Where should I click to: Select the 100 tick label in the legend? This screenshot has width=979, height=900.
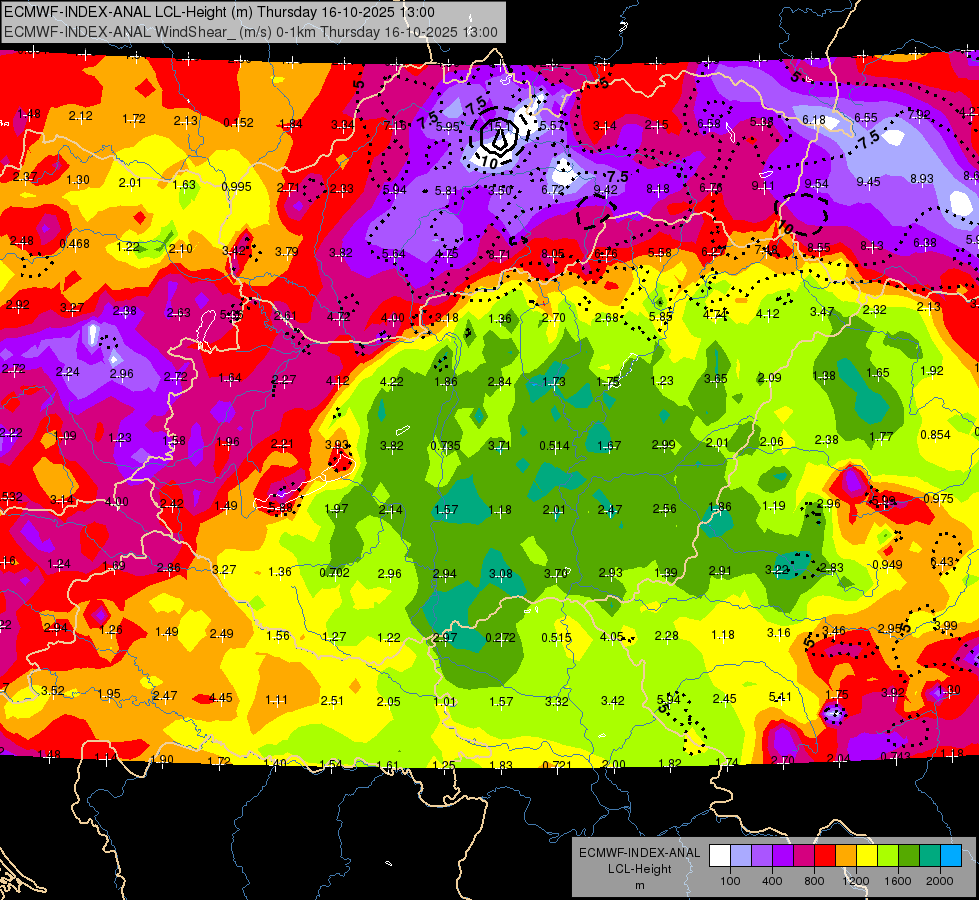pos(730,881)
